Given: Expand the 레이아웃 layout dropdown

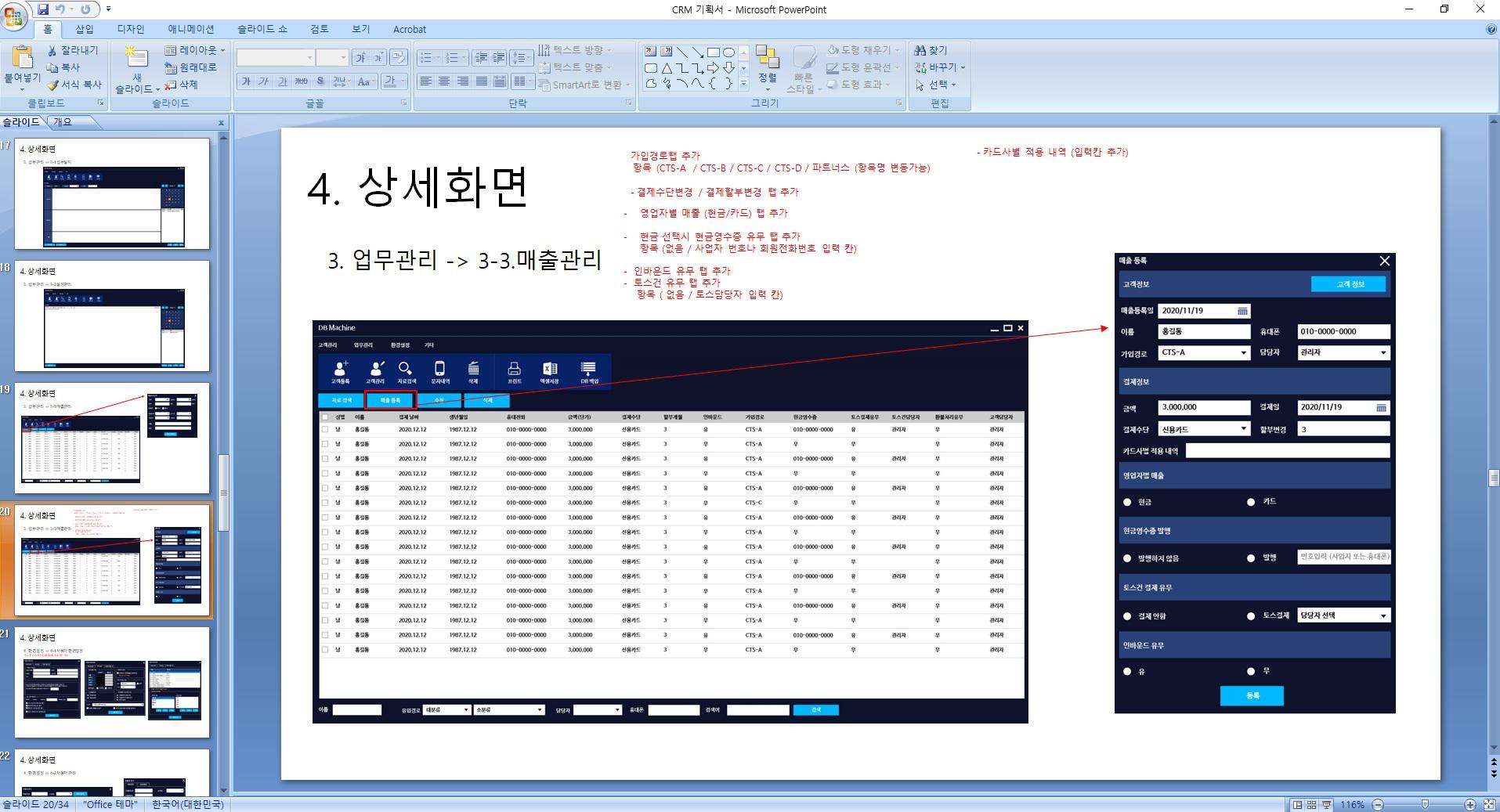Looking at the screenshot, I should point(194,50).
